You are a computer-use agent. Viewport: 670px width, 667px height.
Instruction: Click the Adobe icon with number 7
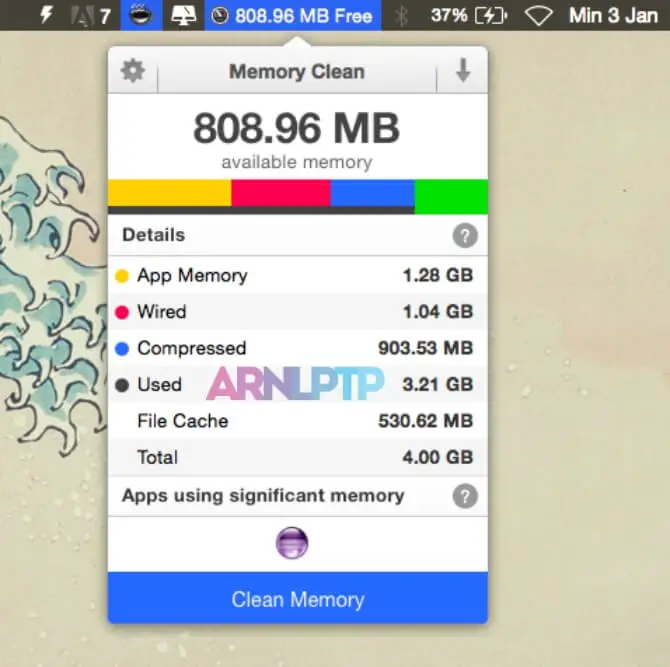[x=91, y=16]
